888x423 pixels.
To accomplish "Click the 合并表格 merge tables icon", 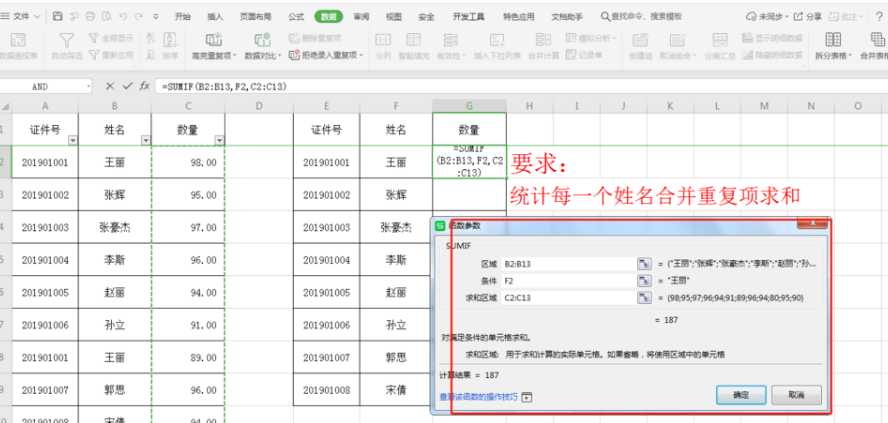I will (877, 40).
